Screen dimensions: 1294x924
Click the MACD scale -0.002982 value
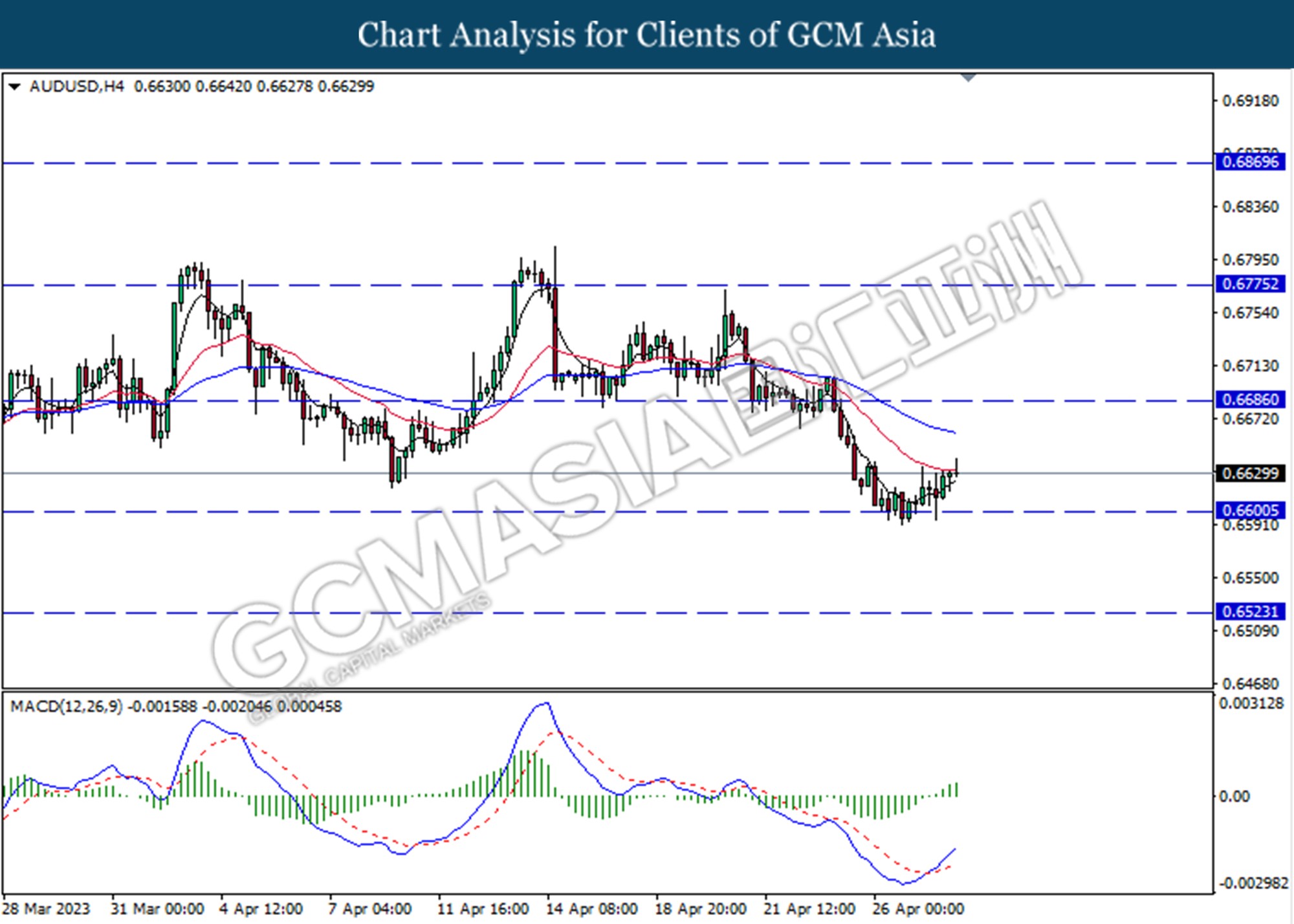[1253, 883]
